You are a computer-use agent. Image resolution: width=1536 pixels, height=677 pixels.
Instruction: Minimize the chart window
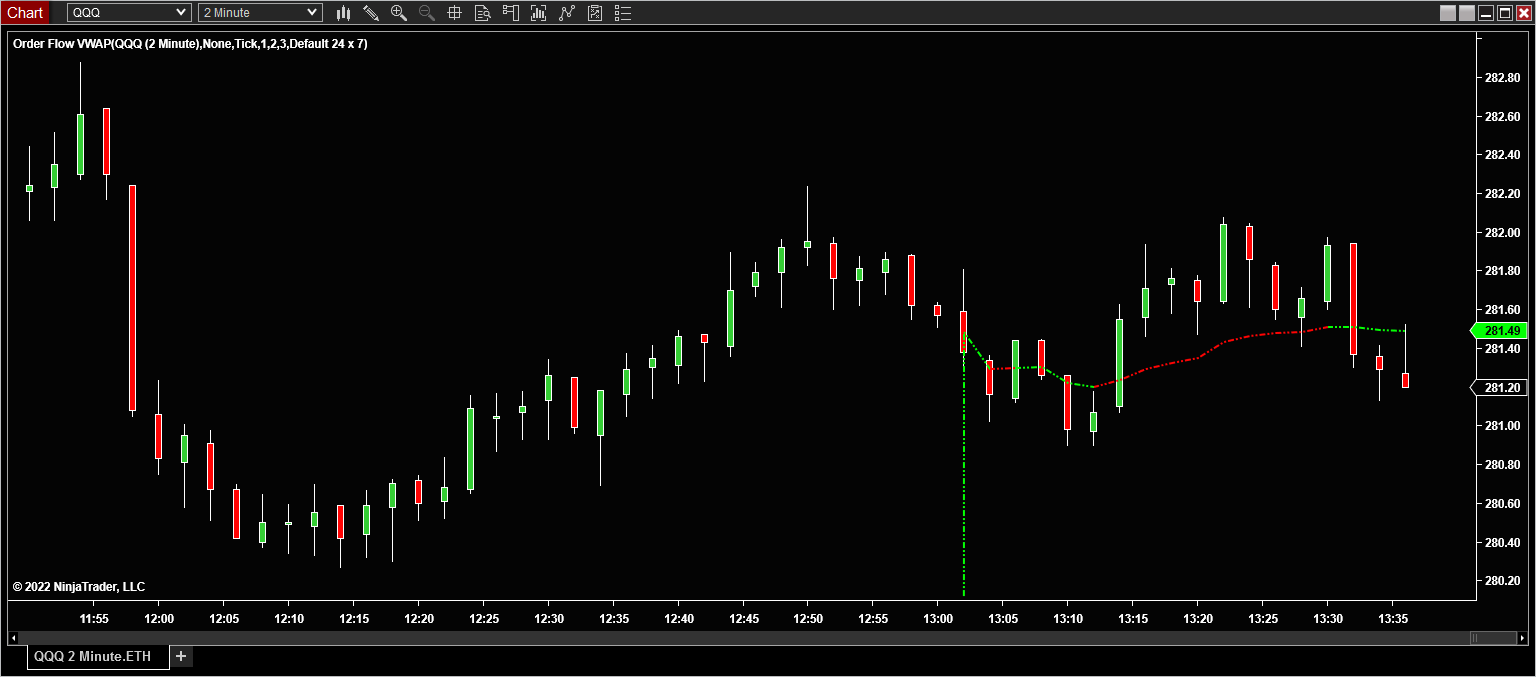tap(1486, 13)
